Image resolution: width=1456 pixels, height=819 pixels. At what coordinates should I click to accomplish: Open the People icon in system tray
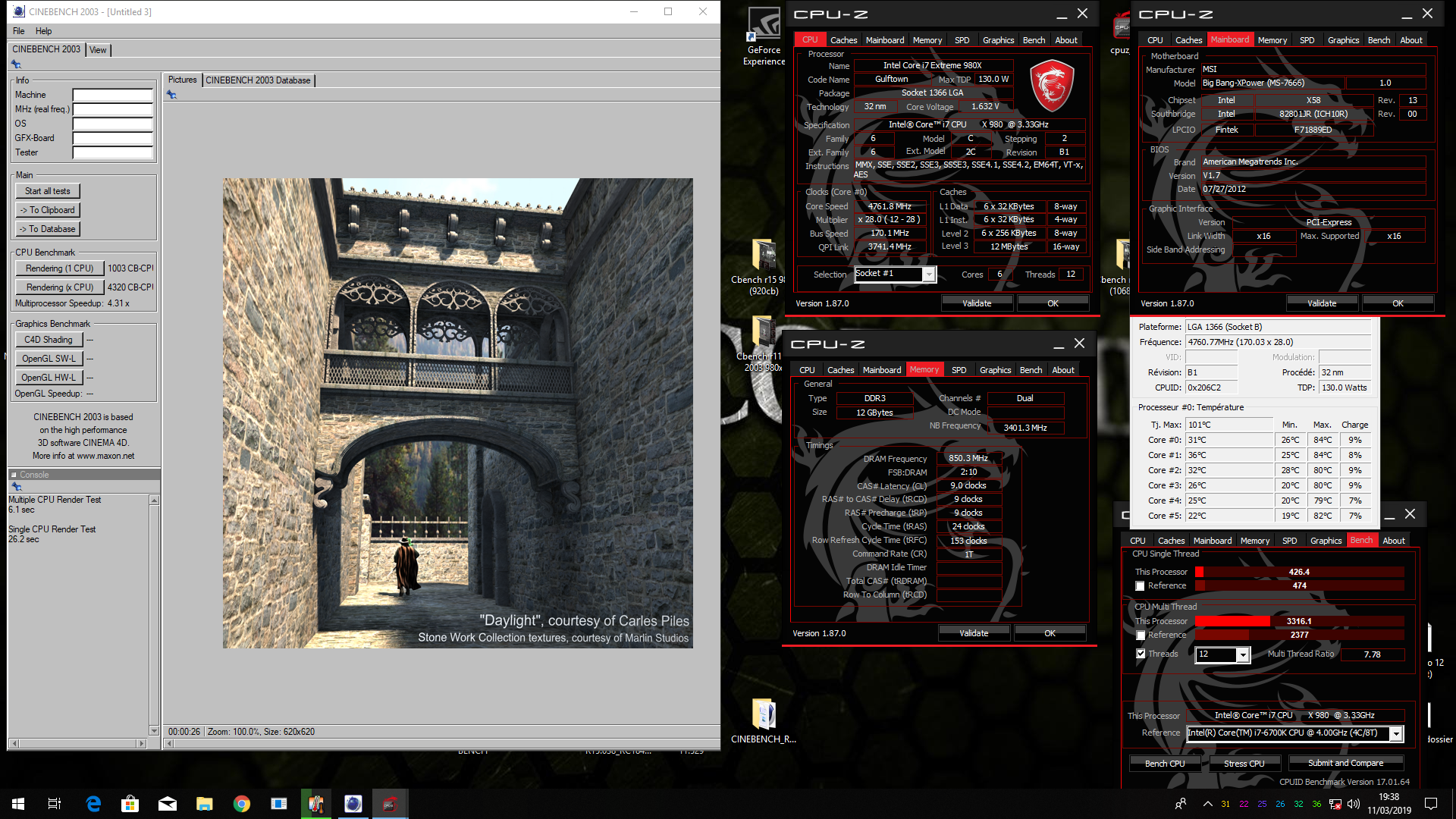(1181, 804)
